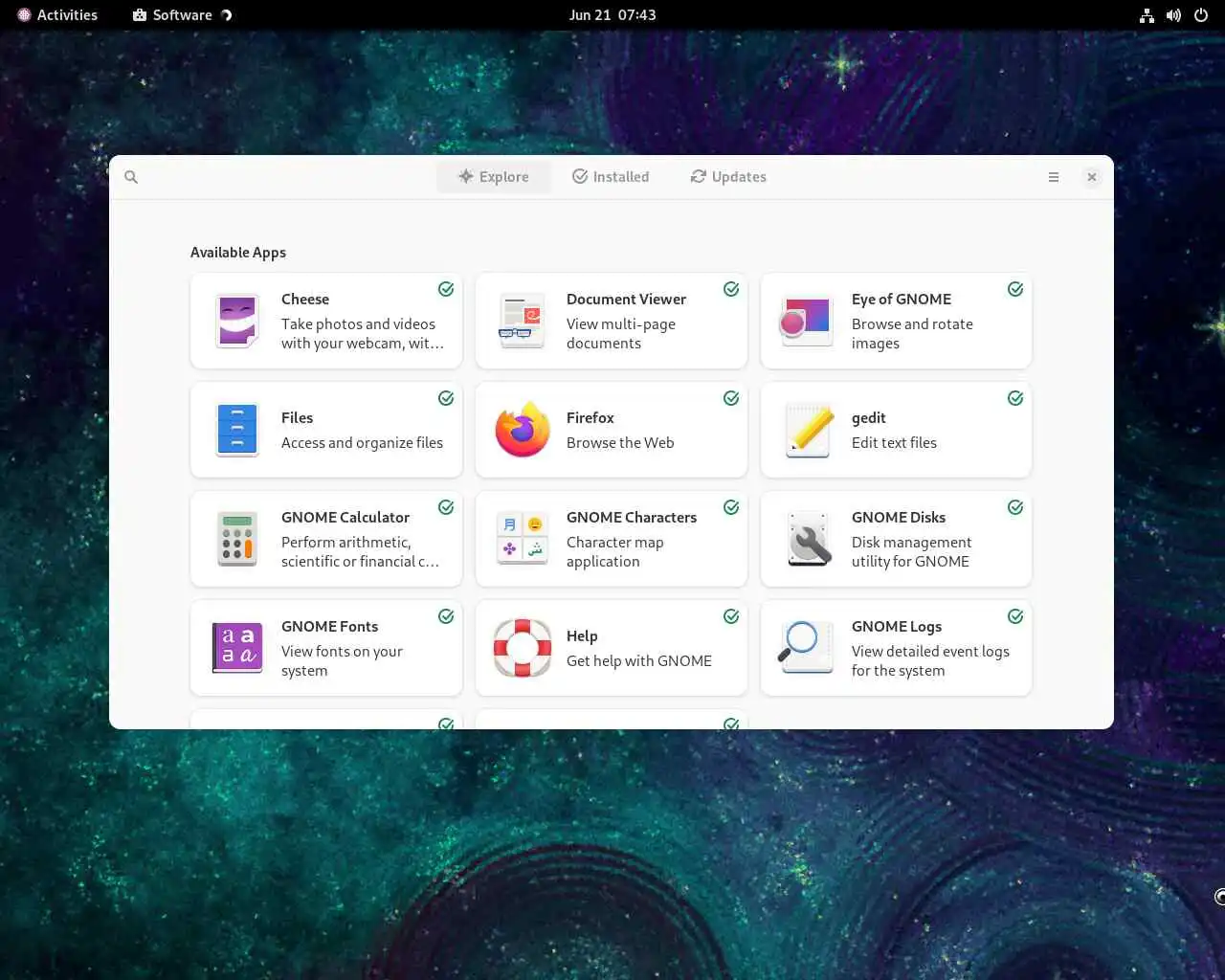This screenshot has height=980, width=1225.
Task: Click the network status icon in top bar
Action: point(1147,15)
